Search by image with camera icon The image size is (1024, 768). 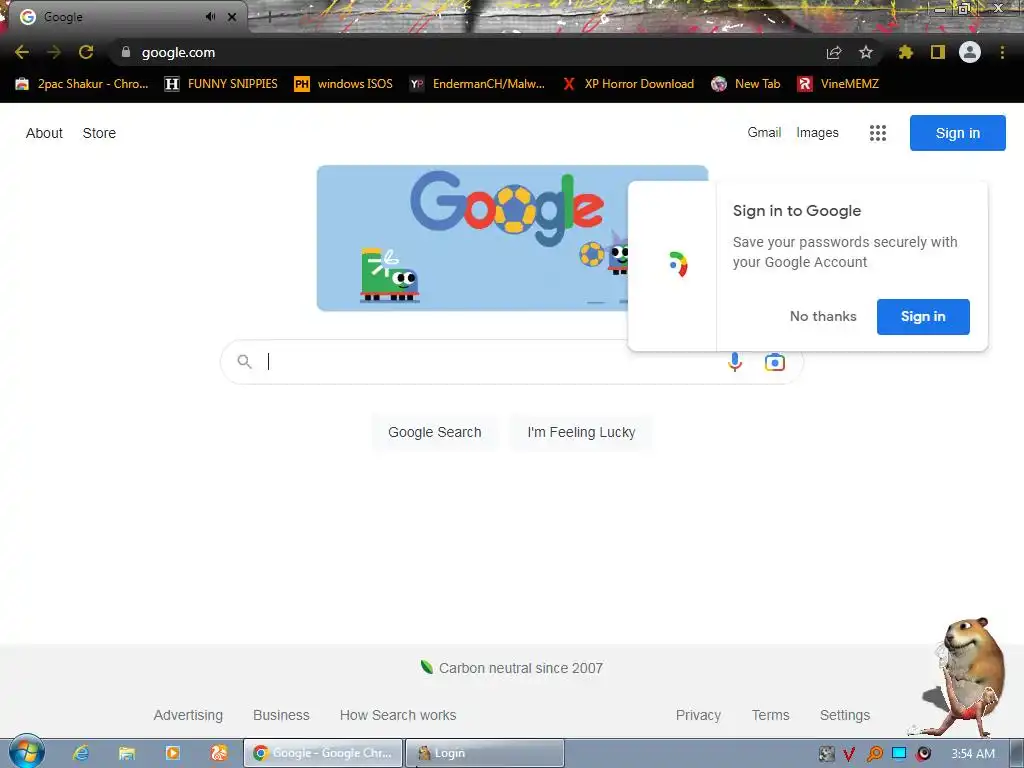point(775,362)
